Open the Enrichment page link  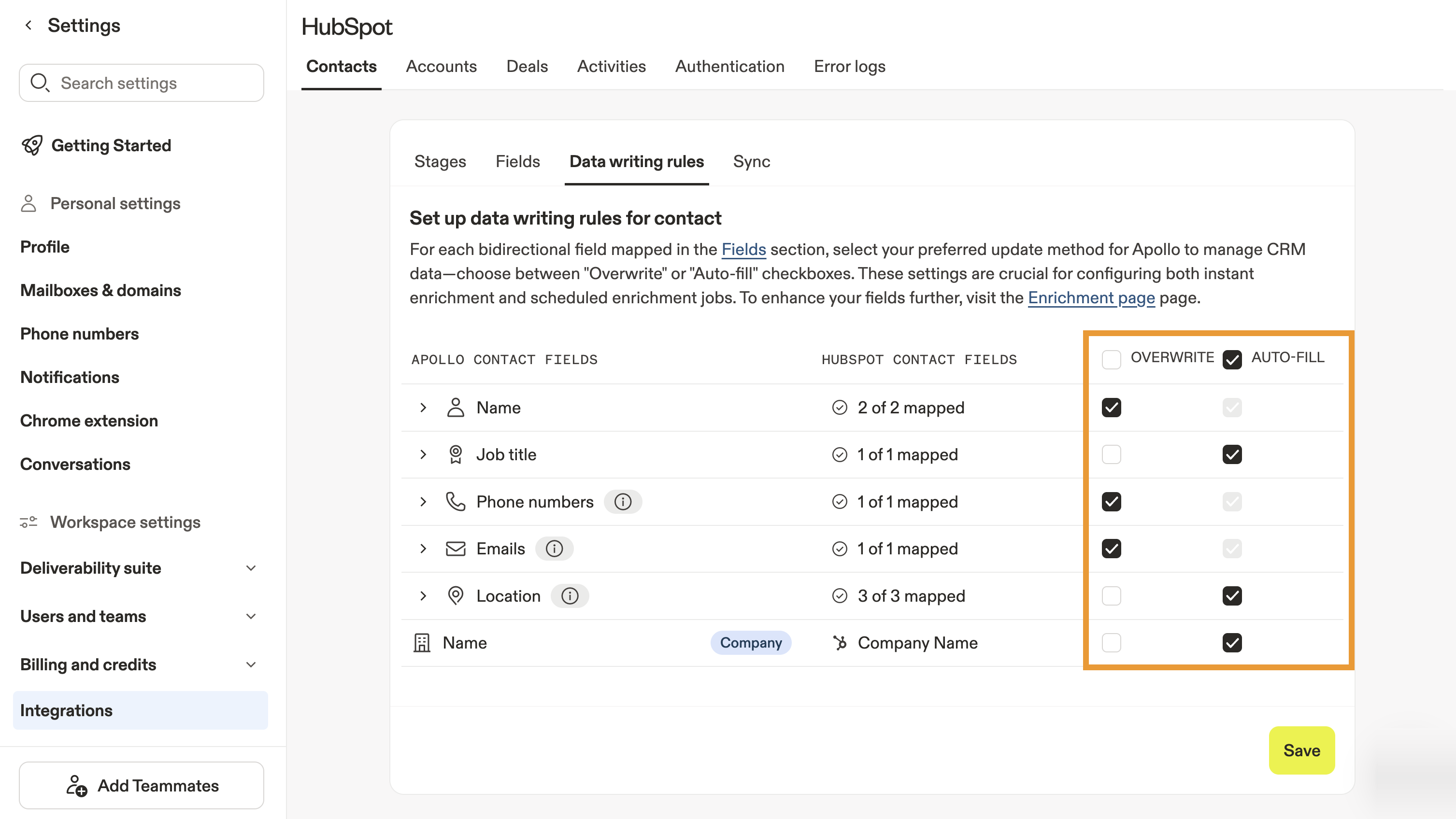(1091, 297)
